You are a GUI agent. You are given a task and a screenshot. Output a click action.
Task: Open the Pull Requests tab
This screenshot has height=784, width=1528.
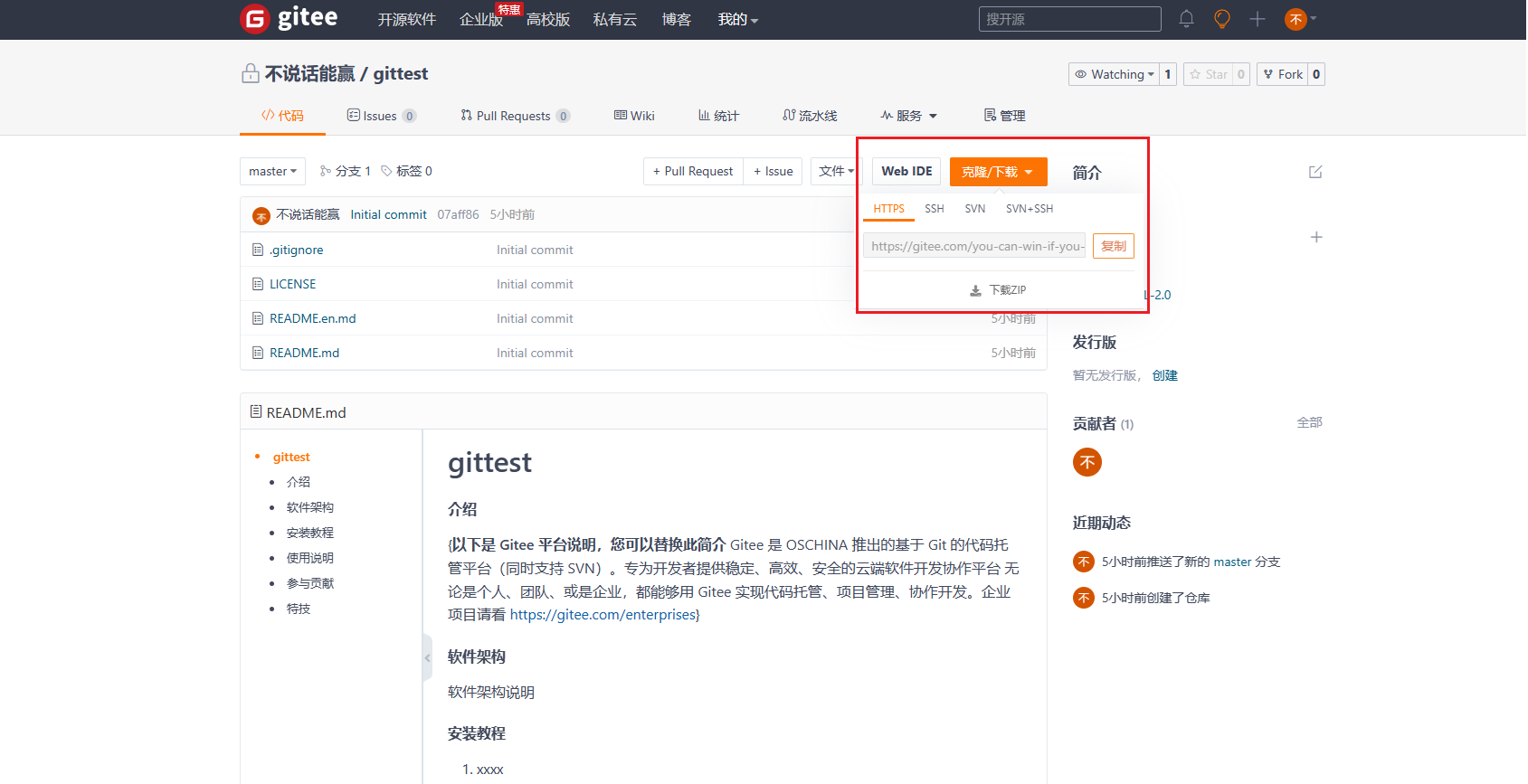[515, 116]
